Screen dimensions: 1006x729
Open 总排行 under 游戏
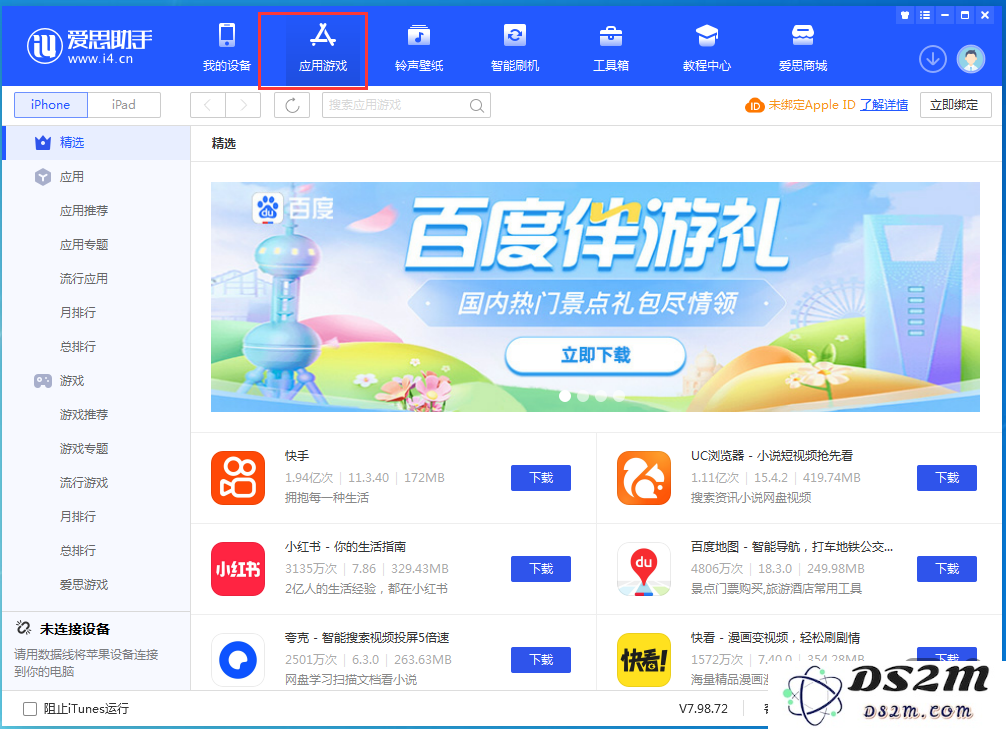78,551
